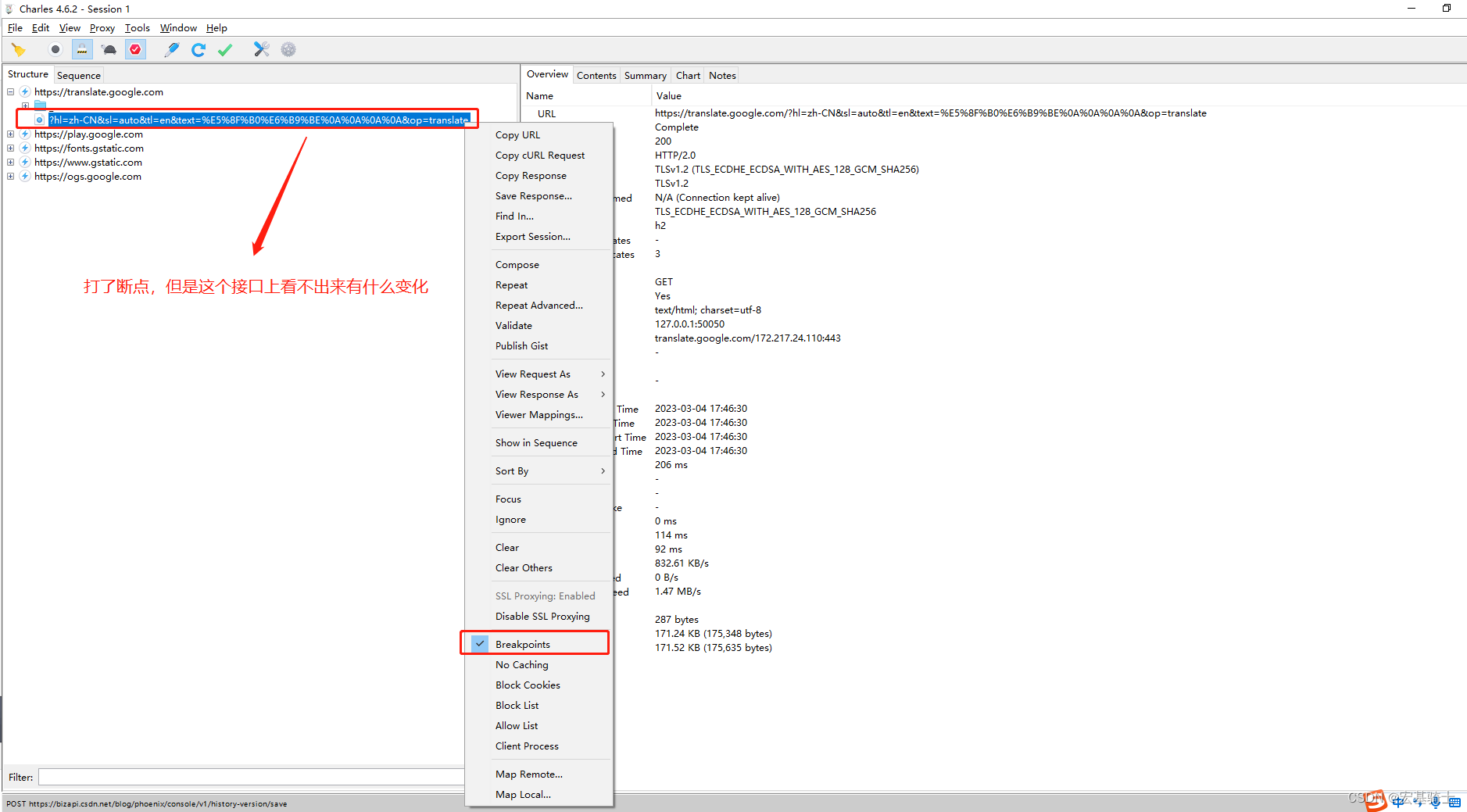Viewport: 1467px width, 812px height.
Task: Click the play.google.com host icon
Action: pos(25,134)
